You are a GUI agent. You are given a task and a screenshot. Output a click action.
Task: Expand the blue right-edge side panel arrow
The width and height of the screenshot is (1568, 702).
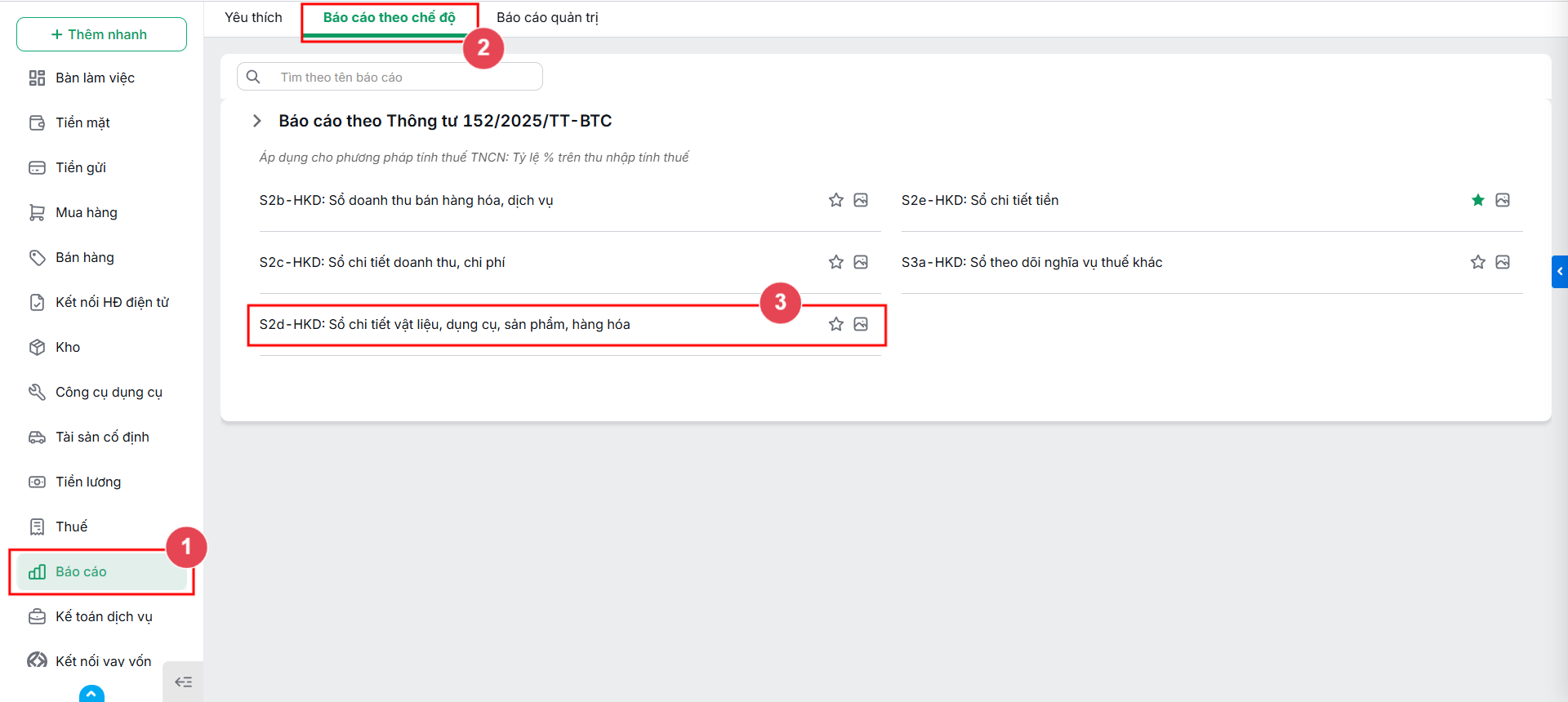pyautogui.click(x=1560, y=272)
